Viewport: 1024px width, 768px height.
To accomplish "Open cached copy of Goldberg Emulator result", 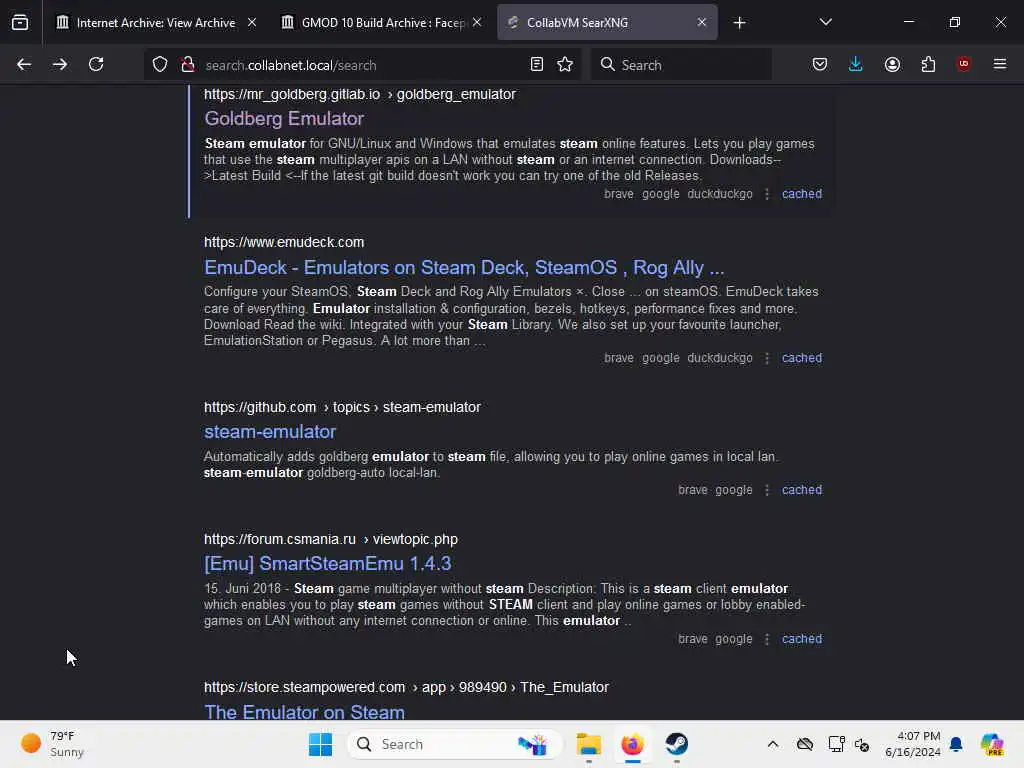I will click(802, 194).
